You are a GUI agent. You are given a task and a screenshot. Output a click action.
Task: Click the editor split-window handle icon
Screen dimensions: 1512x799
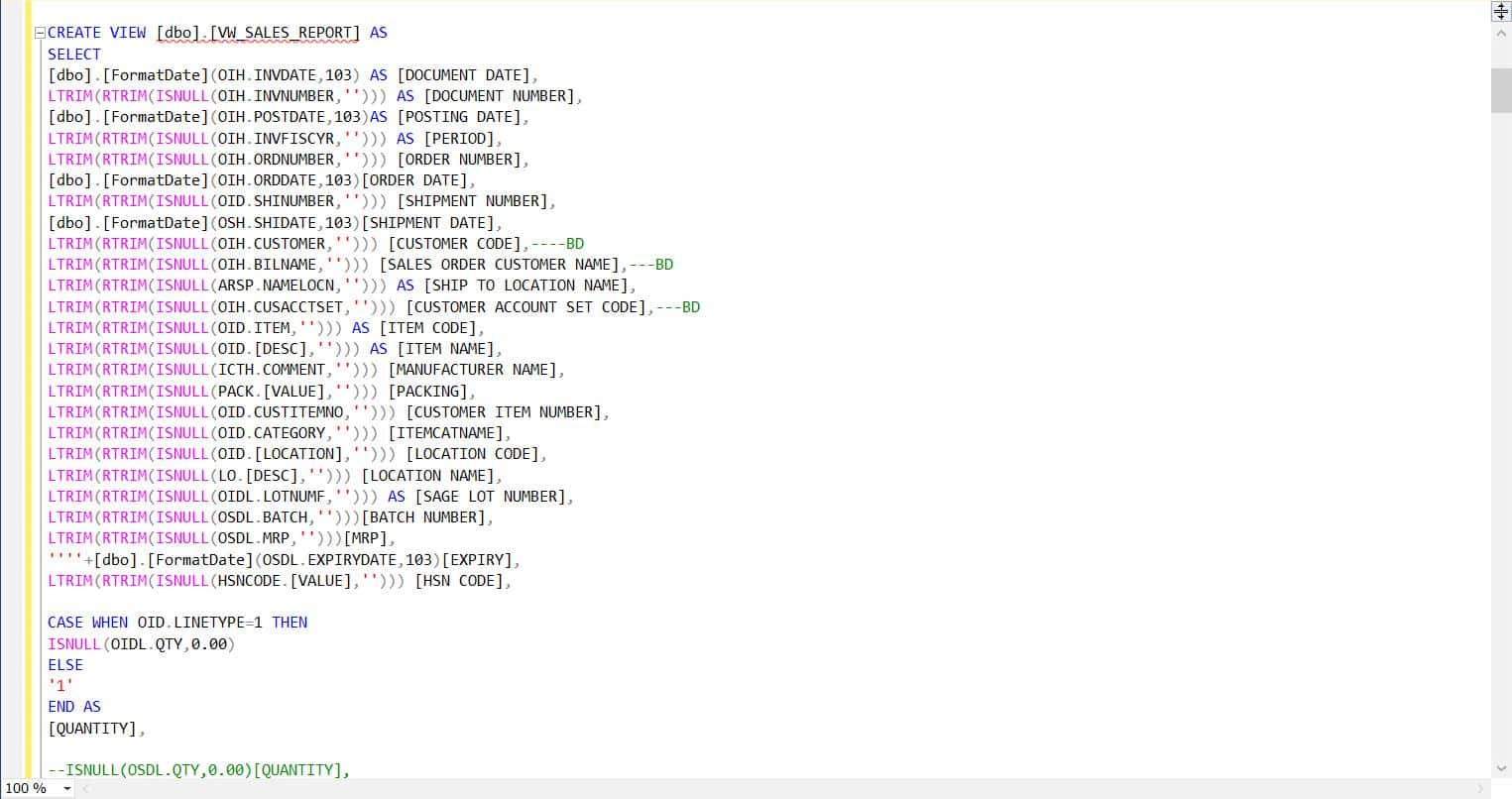coord(1501,12)
